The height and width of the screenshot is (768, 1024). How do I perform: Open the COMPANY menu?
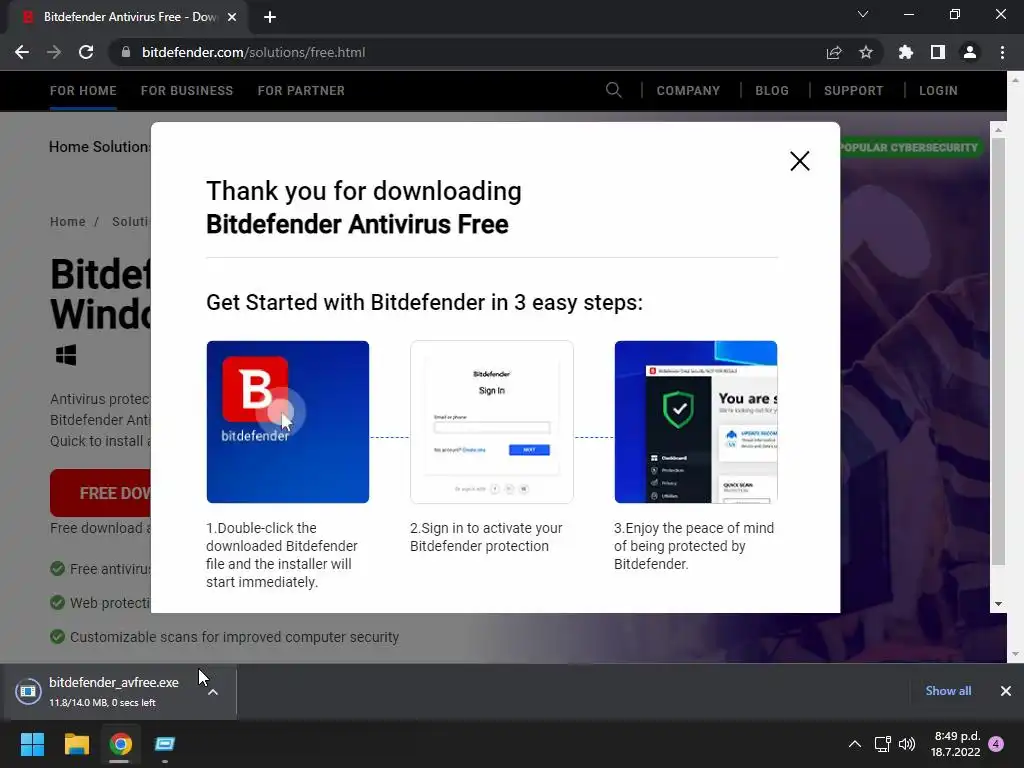click(x=688, y=91)
